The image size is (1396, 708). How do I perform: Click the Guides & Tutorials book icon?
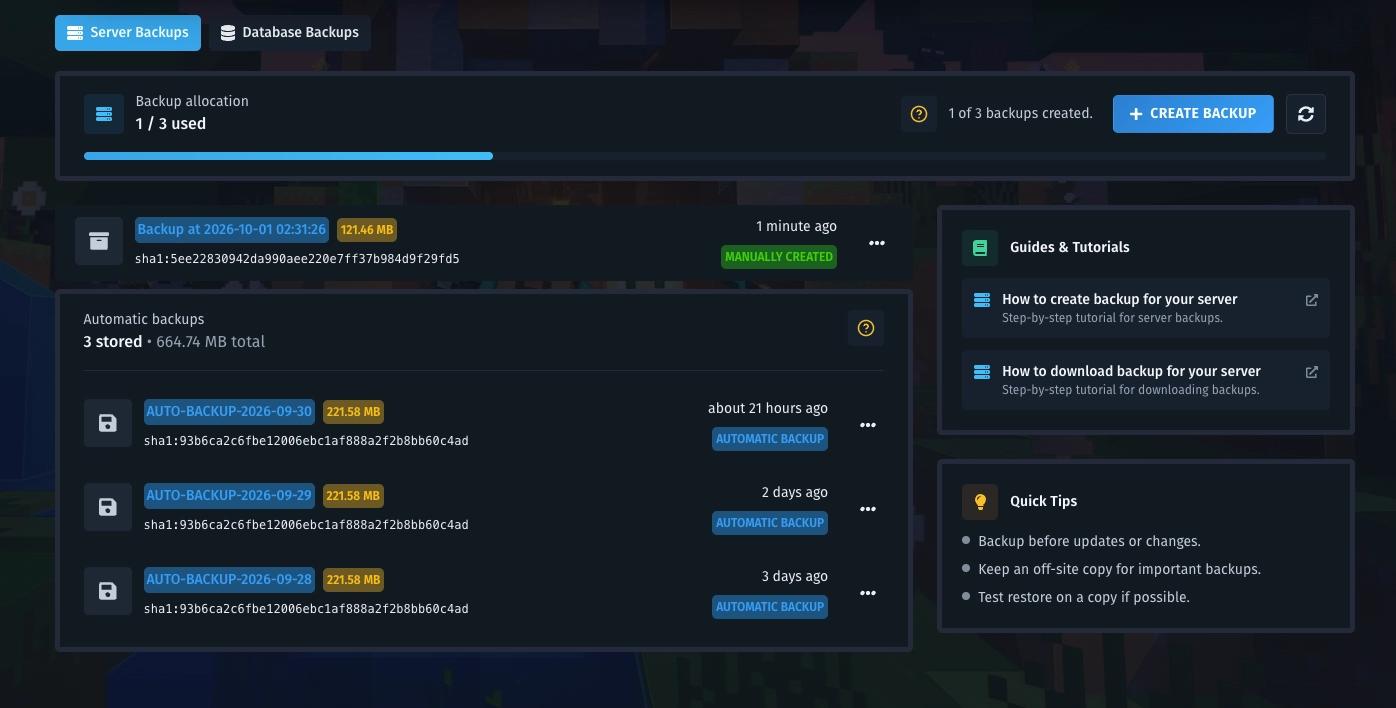point(980,247)
